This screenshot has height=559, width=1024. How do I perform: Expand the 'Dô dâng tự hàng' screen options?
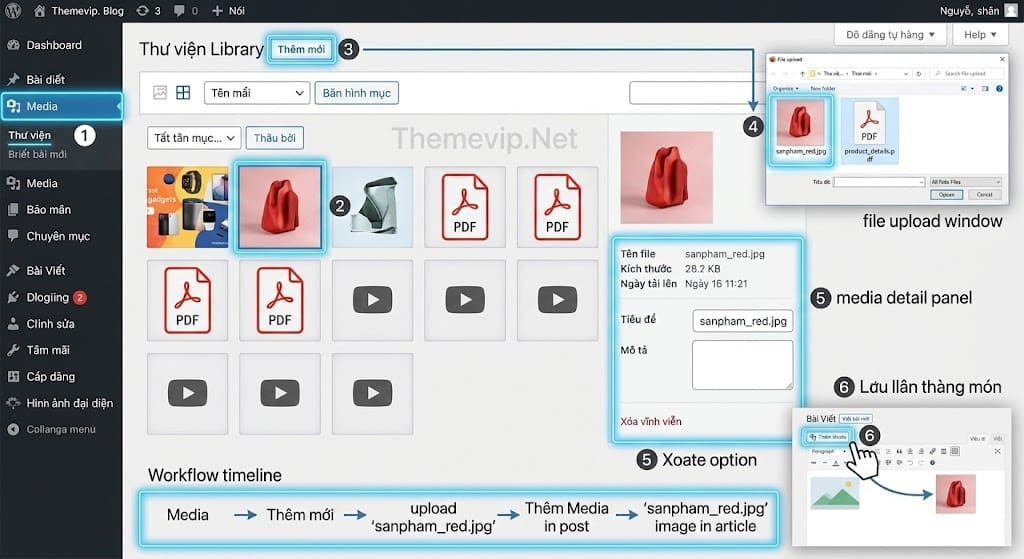[890, 35]
